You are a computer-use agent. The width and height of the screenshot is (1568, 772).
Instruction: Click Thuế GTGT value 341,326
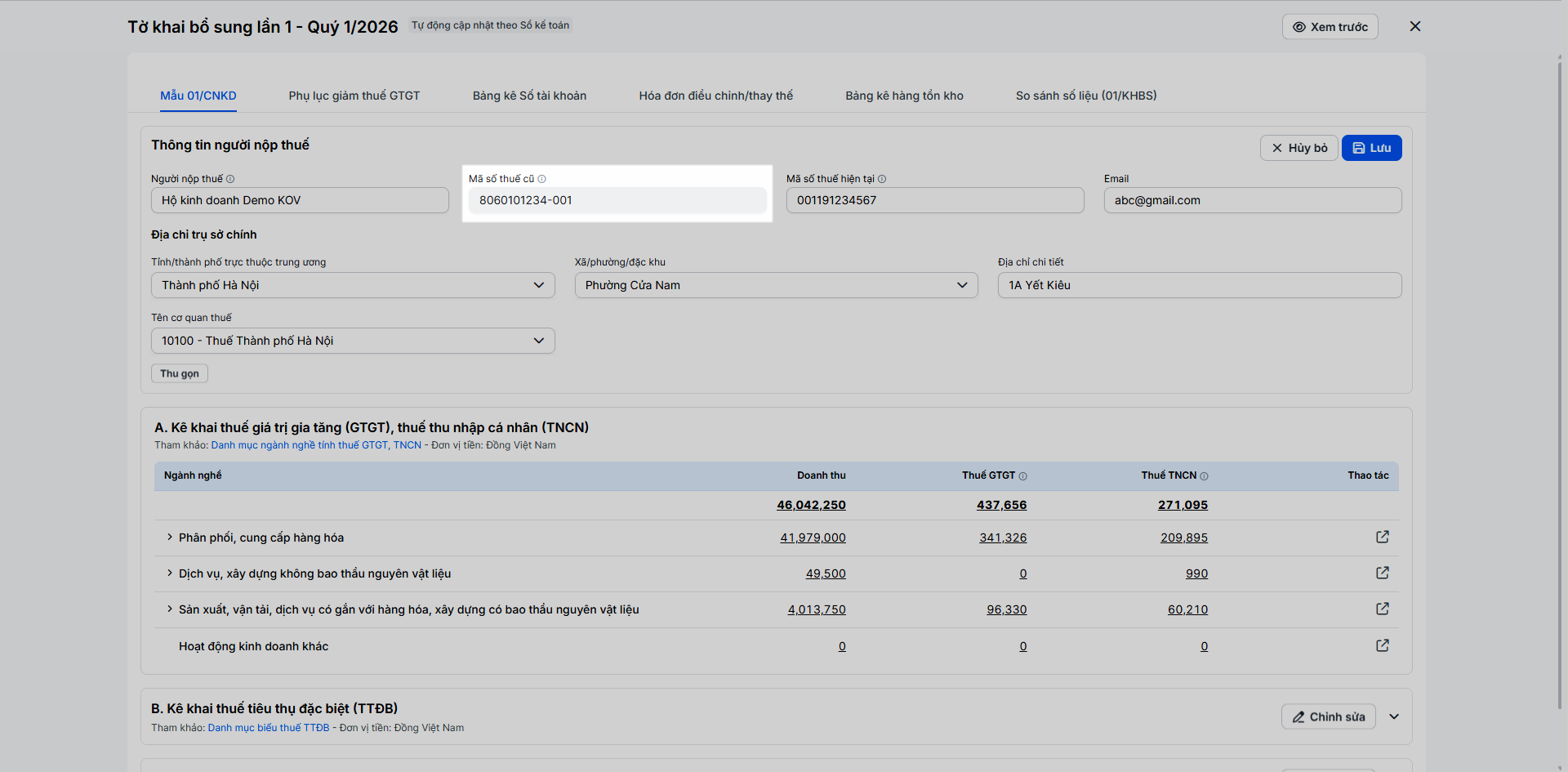click(x=1003, y=538)
